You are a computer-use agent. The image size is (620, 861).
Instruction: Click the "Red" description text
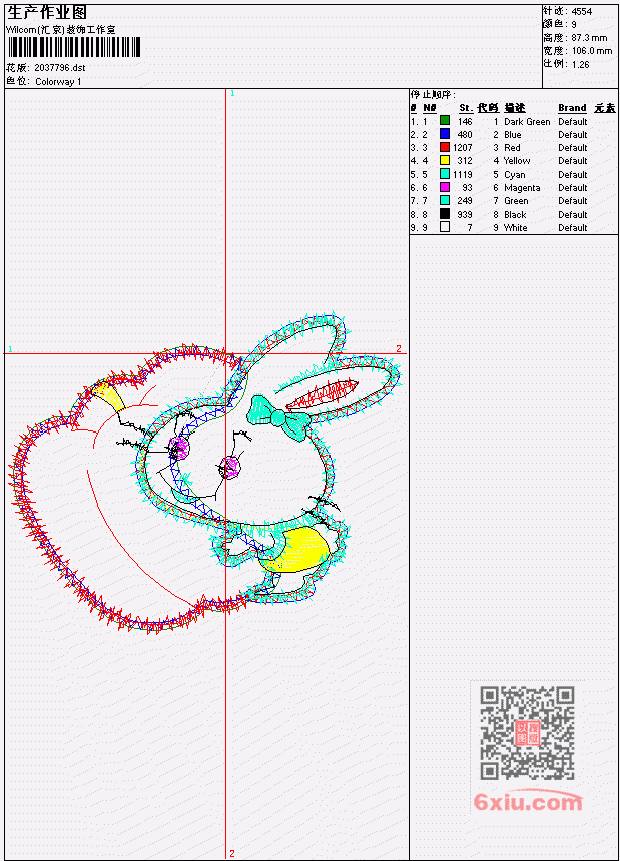tap(512, 148)
